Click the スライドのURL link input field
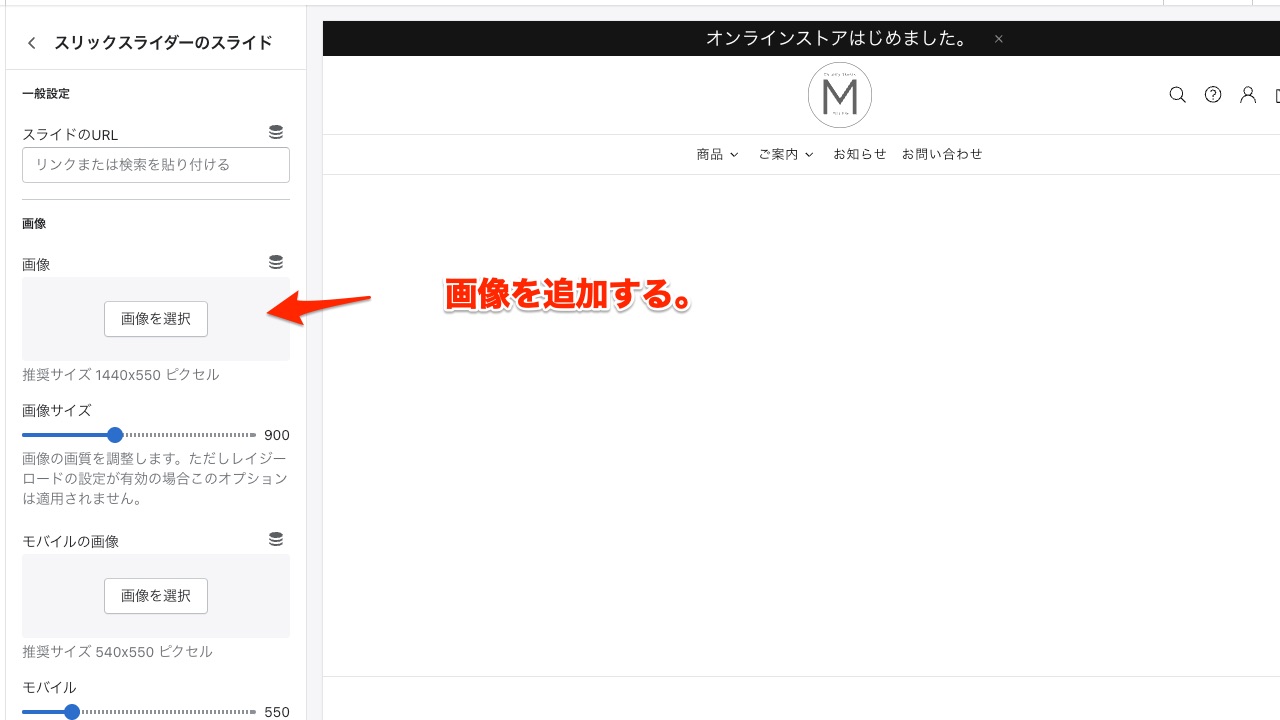The image size is (1280, 720). click(156, 165)
